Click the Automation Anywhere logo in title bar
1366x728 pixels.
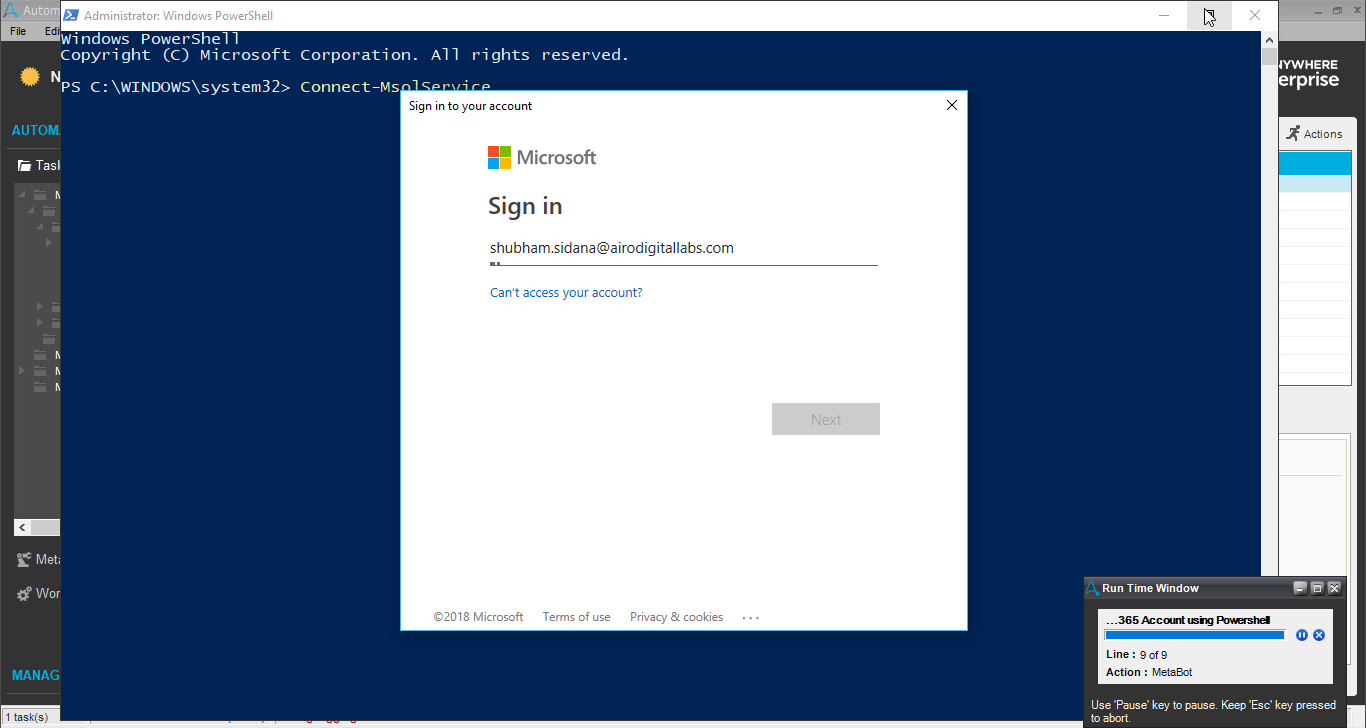click(11, 11)
